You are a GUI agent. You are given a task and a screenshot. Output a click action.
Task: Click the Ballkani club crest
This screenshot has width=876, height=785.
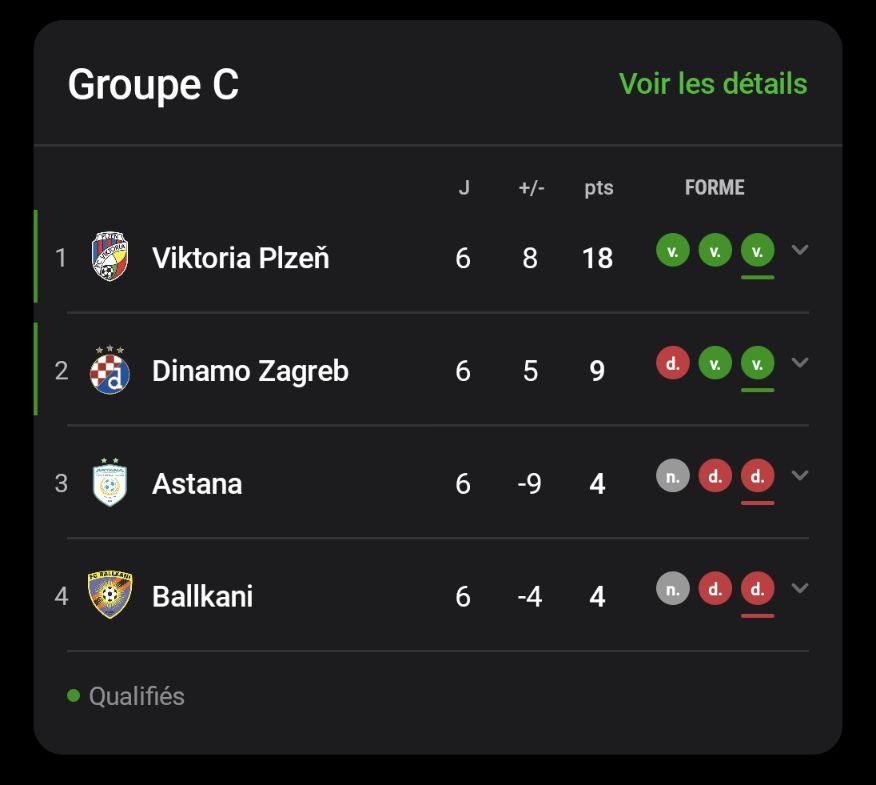point(110,596)
